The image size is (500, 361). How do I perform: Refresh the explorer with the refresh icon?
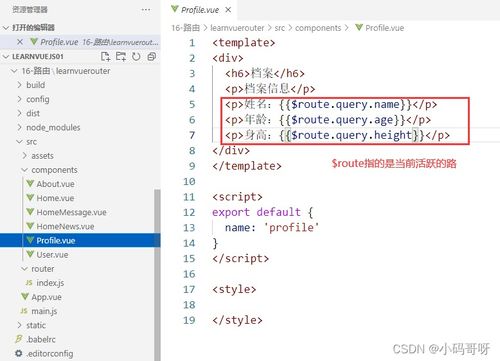[136, 57]
